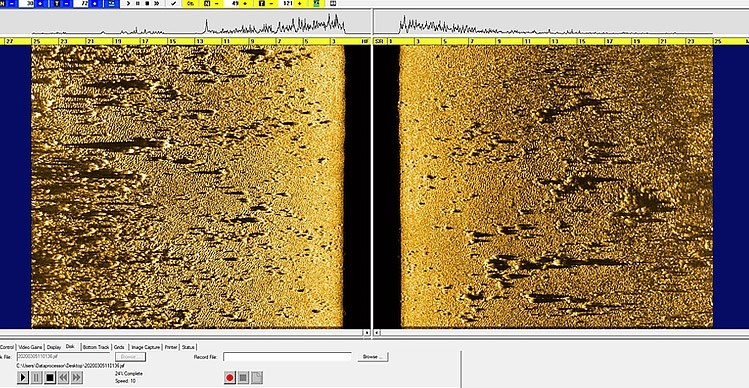Rewind the sonar file playback
The height and width of the screenshot is (388, 749).
coord(63,377)
